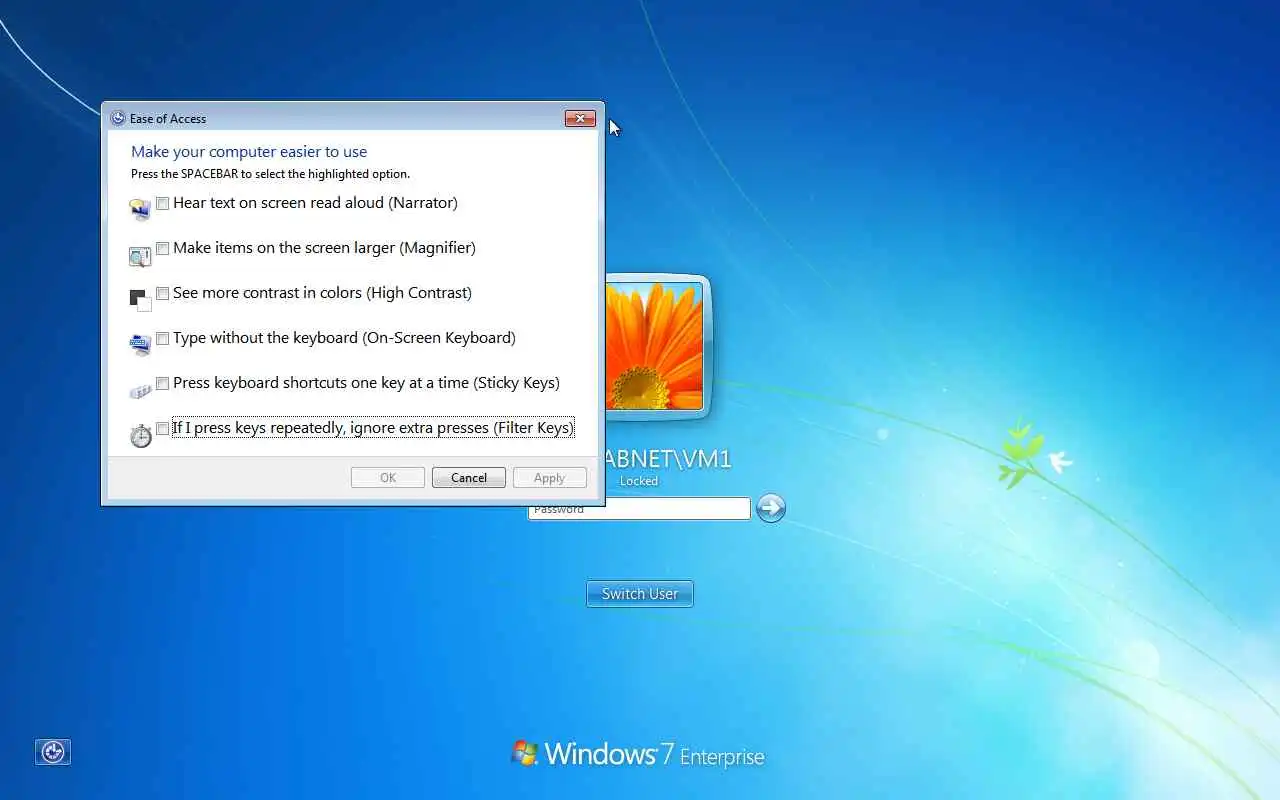Click the Sticky Keys icon

pyautogui.click(x=140, y=390)
